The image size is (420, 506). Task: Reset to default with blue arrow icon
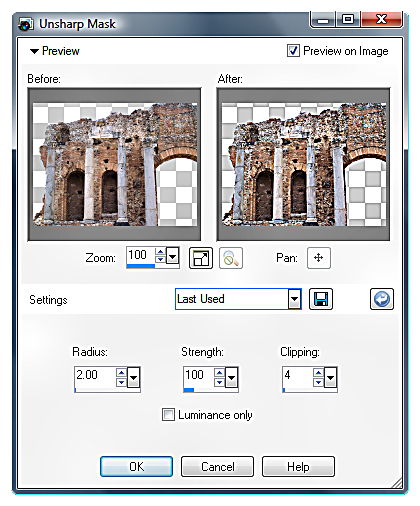382,299
